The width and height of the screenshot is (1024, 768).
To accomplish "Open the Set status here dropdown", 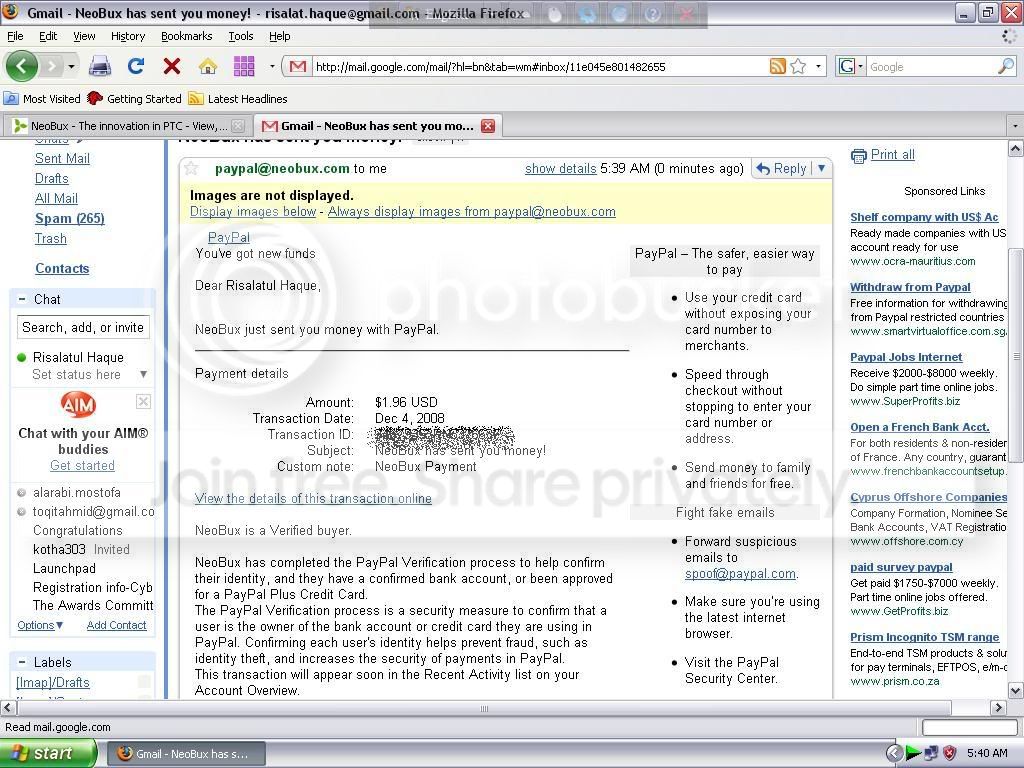I will tap(143, 374).
